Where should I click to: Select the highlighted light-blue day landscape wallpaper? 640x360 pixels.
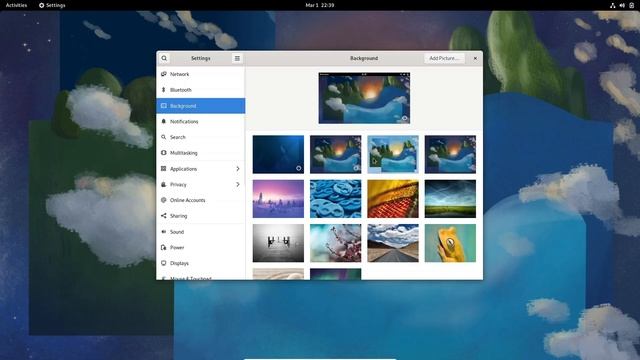pyautogui.click(x=393, y=155)
